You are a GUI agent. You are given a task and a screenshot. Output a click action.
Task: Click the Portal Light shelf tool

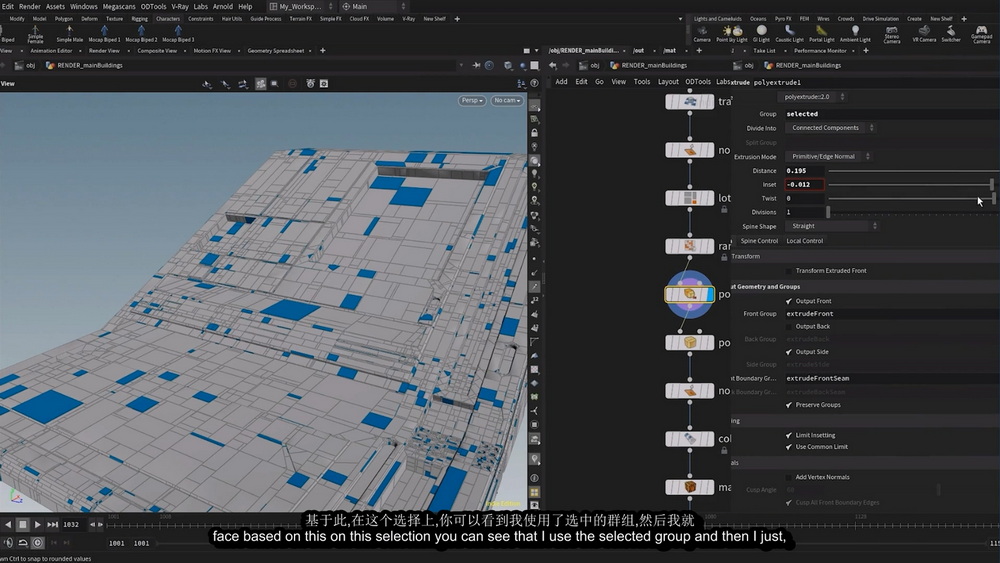tap(821, 34)
